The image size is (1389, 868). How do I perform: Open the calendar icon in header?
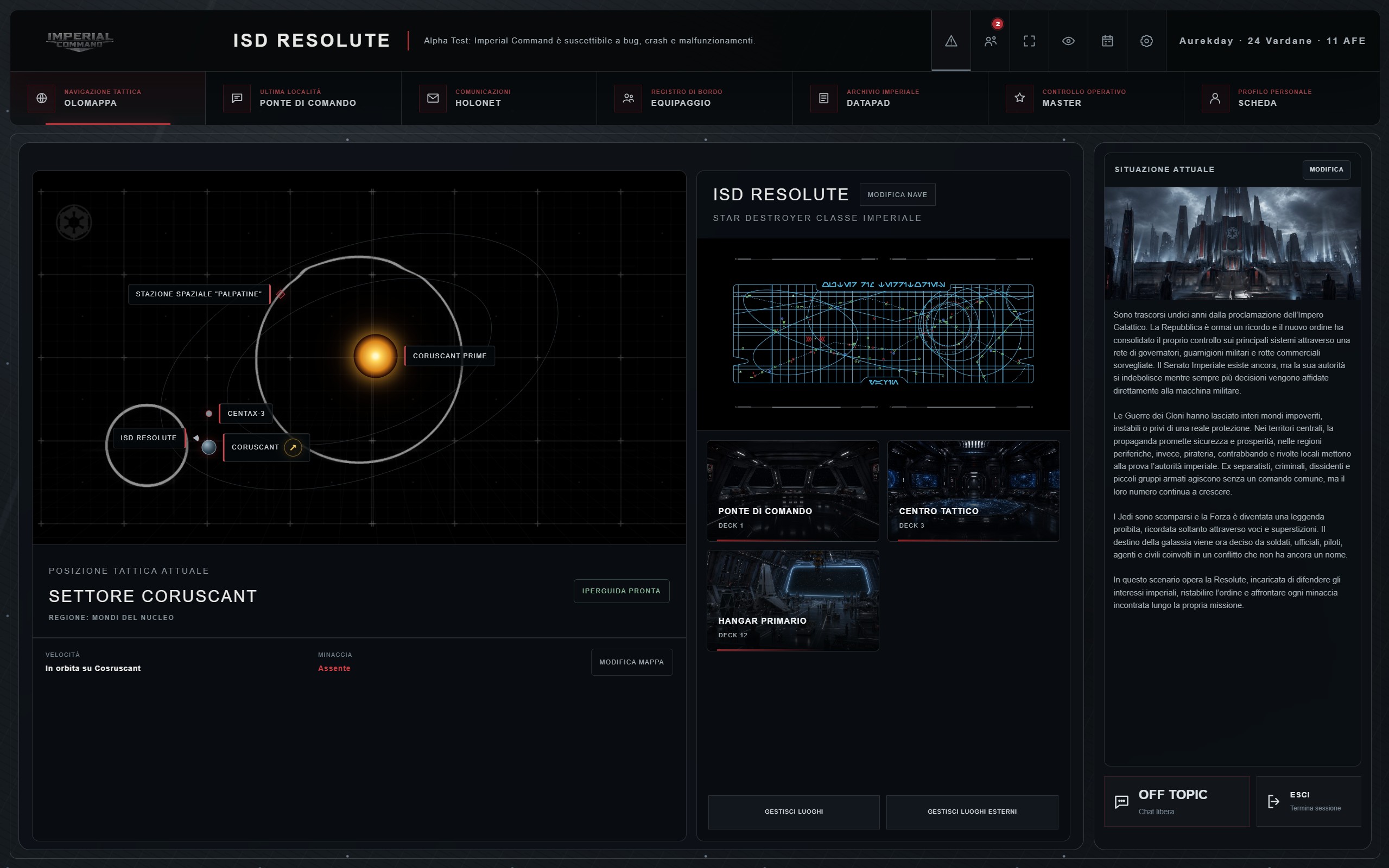(x=1107, y=41)
